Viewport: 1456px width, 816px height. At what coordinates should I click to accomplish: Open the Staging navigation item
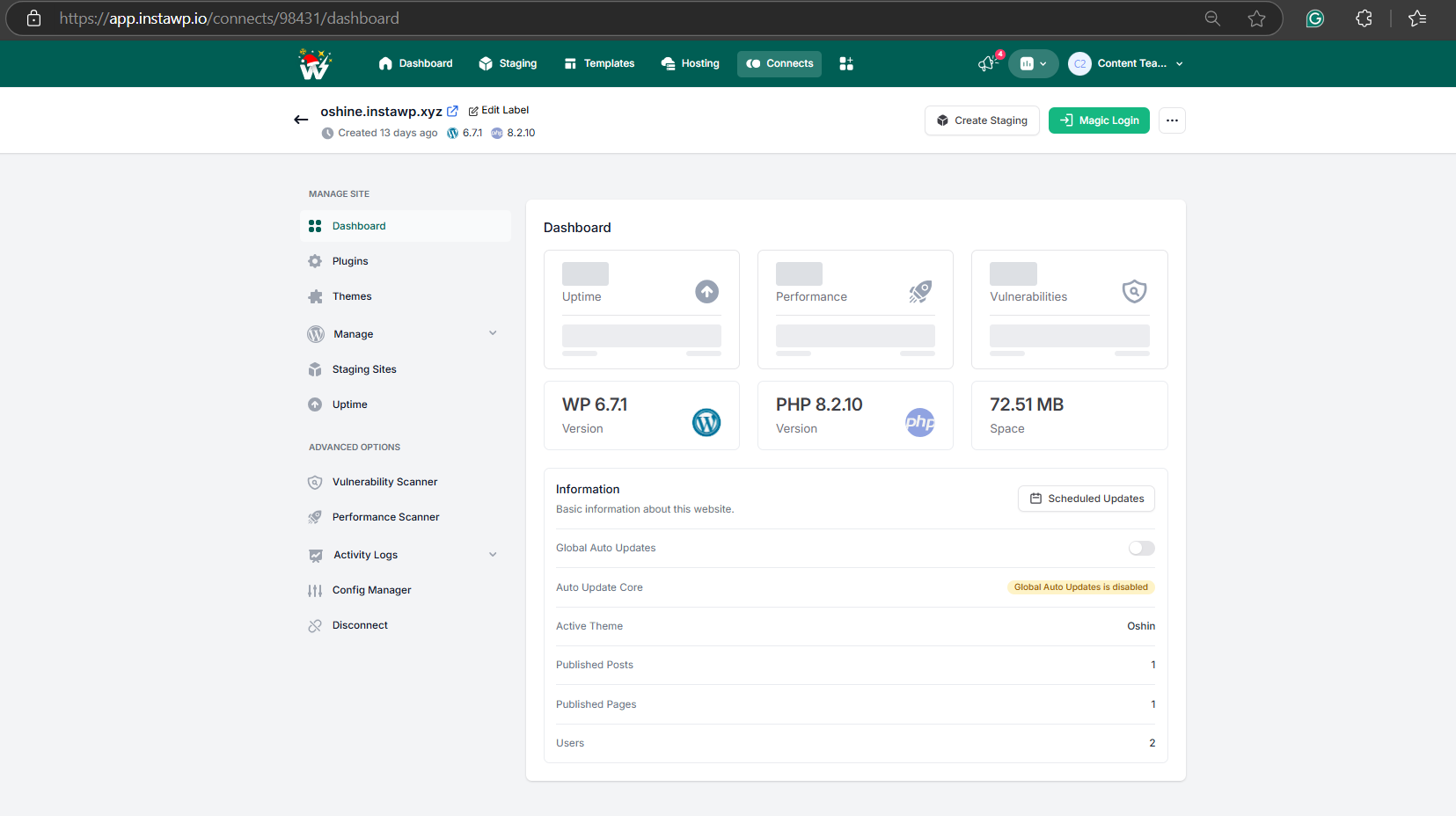coord(508,63)
